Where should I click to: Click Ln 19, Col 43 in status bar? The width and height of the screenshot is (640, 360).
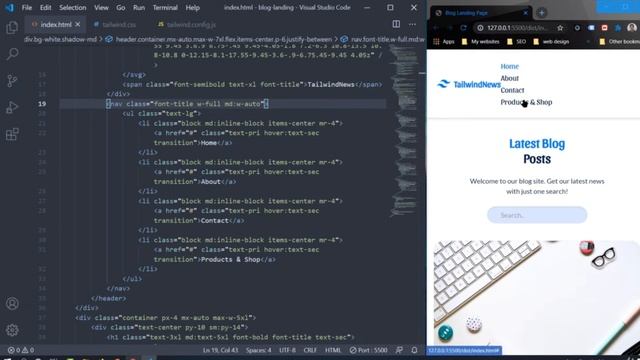220,350
